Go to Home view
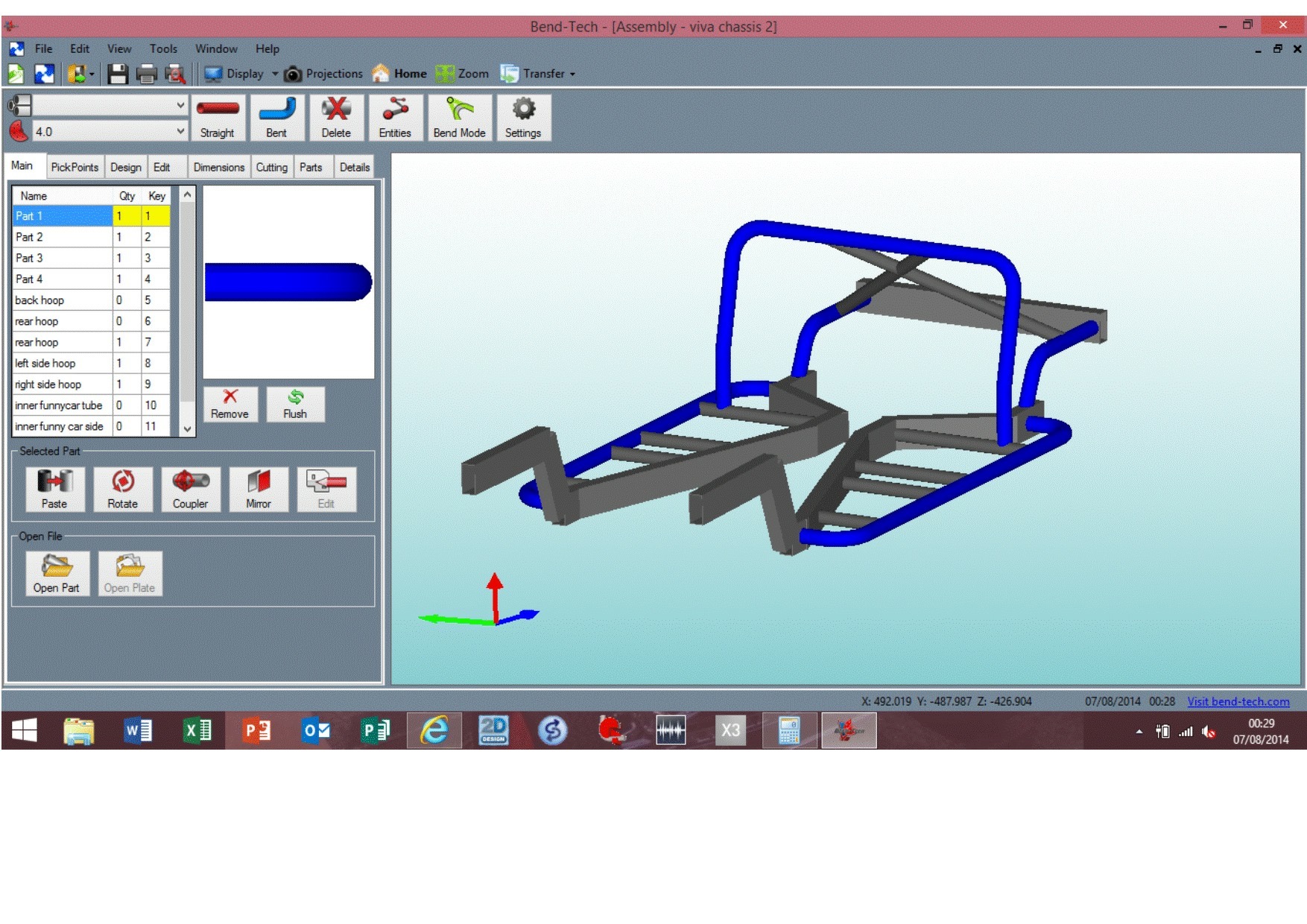The height and width of the screenshot is (924, 1307). [399, 74]
